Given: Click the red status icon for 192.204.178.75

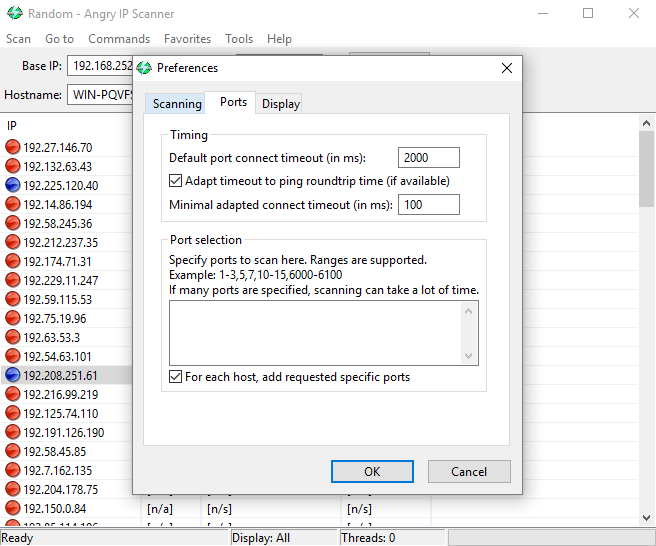Looking at the screenshot, I should pyautogui.click(x=13, y=489).
